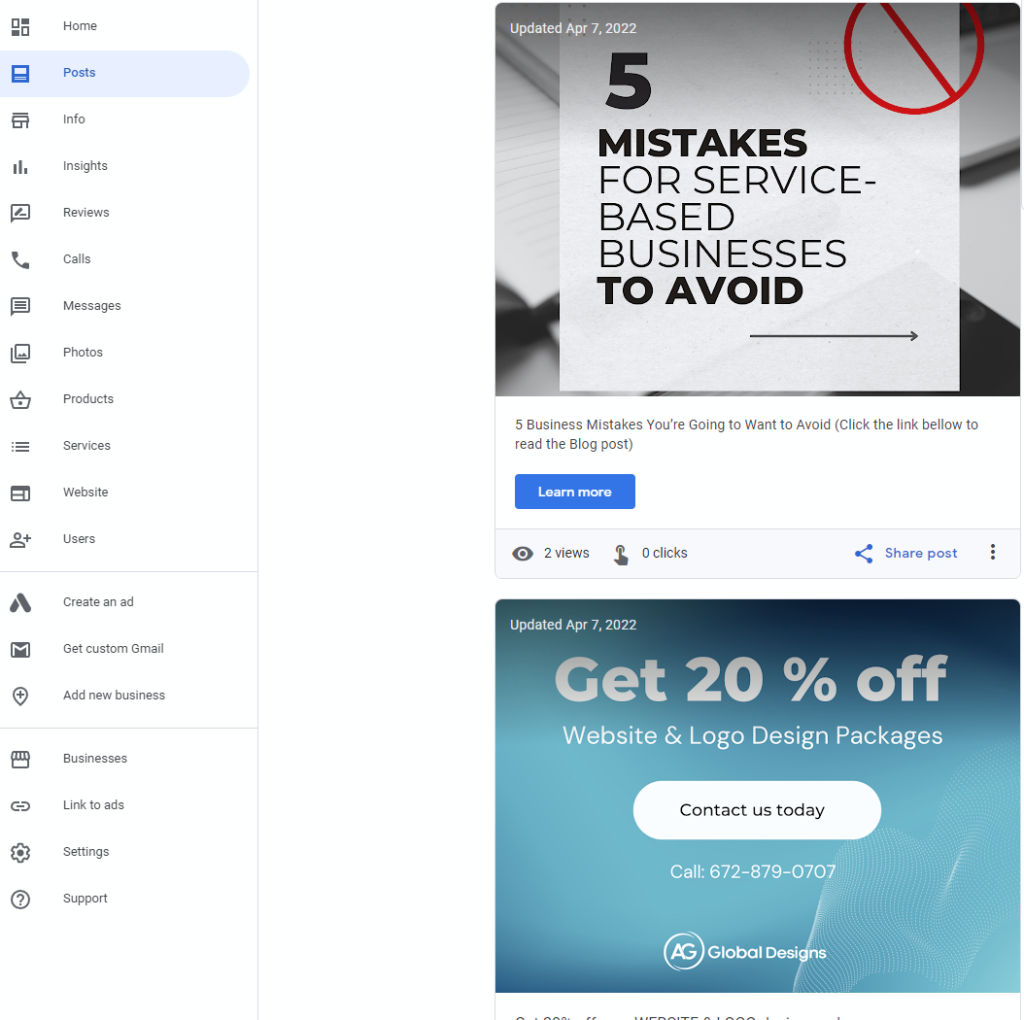Image resolution: width=1024 pixels, height=1020 pixels.
Task: Select the Reviews icon in sidebar
Action: [20, 213]
